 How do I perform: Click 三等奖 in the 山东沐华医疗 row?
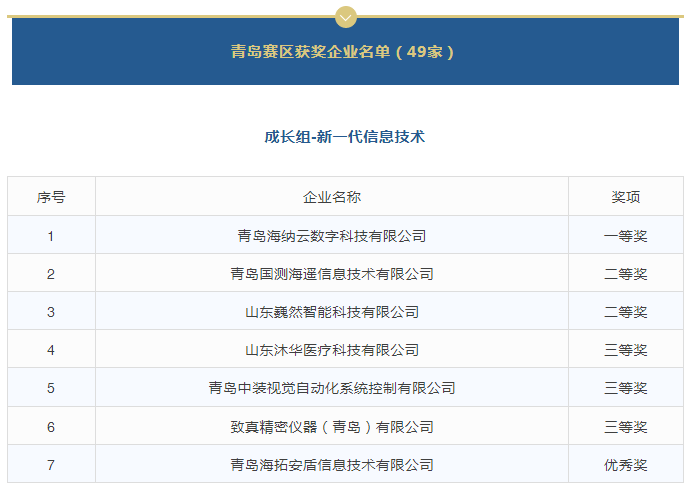click(626, 350)
